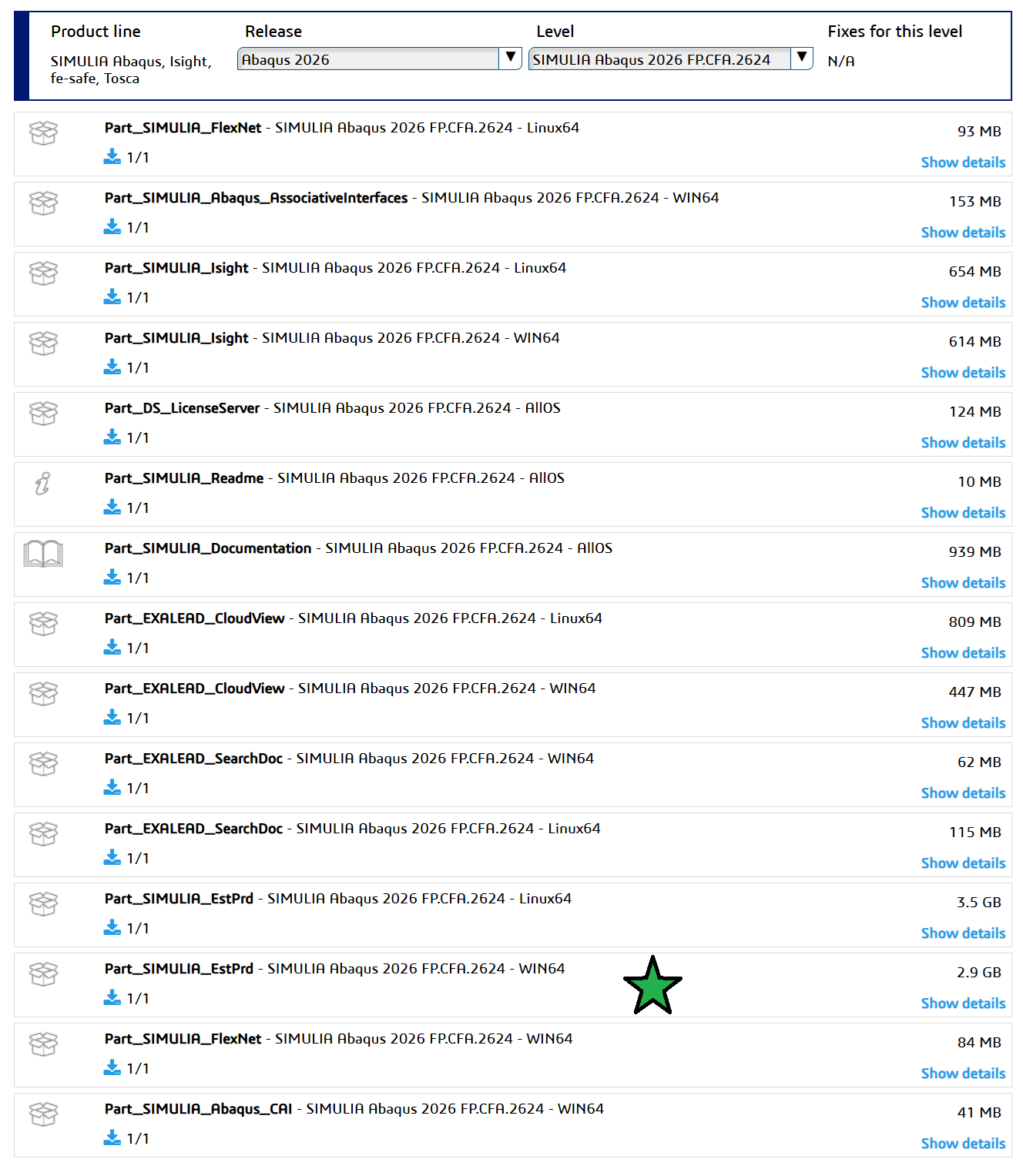
Task: Show details for Isight Linux64
Action: coord(963,303)
